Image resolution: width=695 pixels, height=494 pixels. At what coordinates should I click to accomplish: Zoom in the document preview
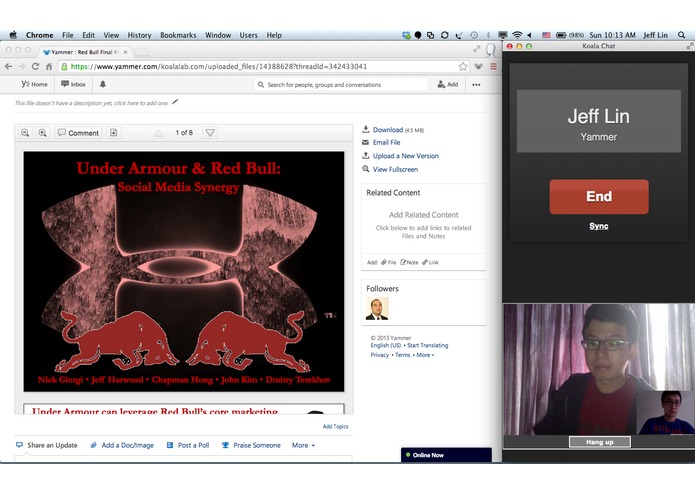pos(42,132)
